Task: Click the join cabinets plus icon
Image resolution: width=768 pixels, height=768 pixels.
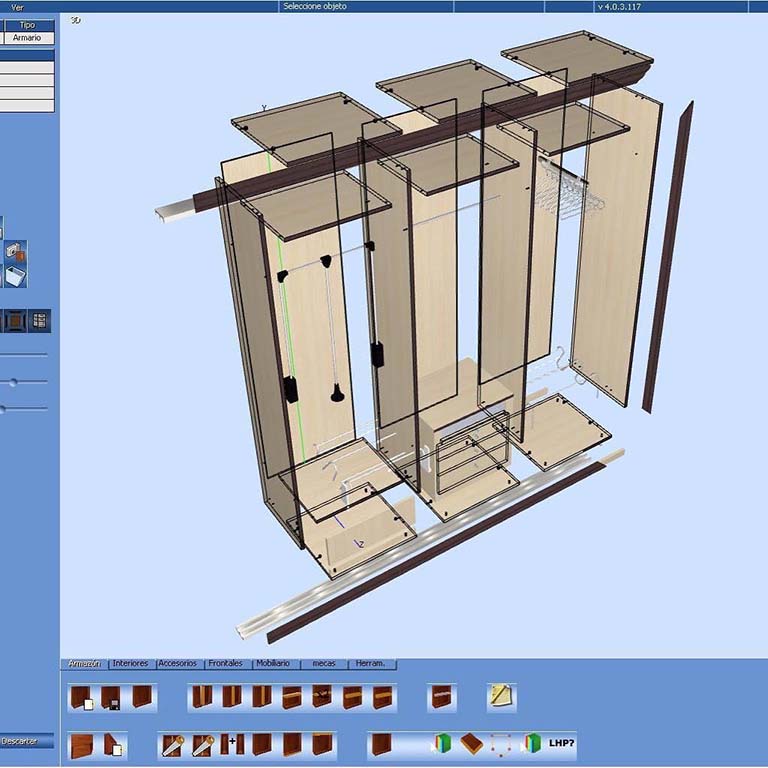Action: [x=232, y=744]
